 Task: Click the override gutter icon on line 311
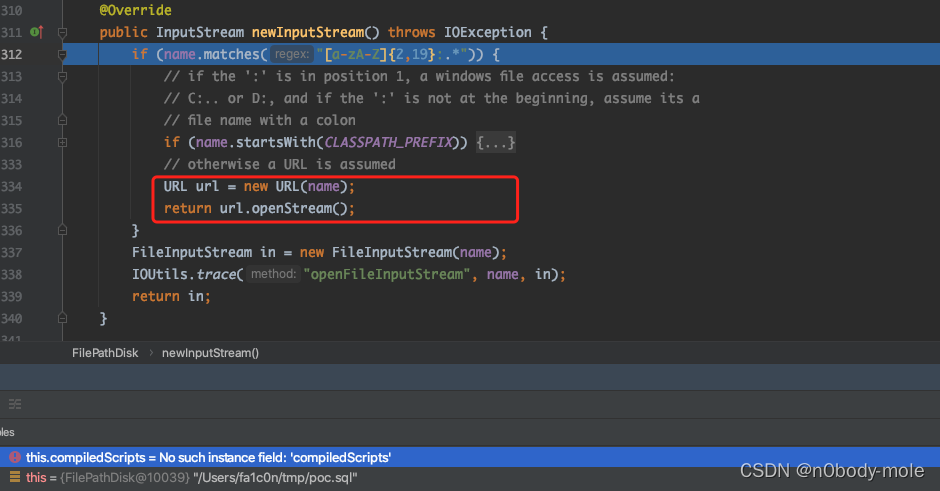(37, 32)
